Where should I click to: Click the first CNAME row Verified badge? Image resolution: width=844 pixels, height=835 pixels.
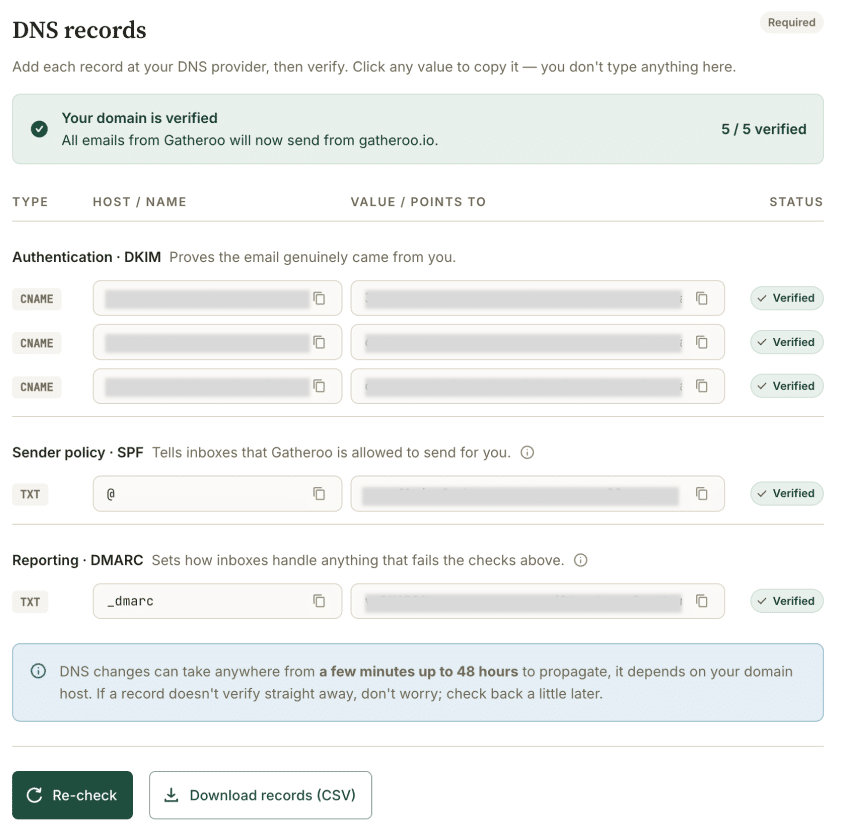[787, 298]
